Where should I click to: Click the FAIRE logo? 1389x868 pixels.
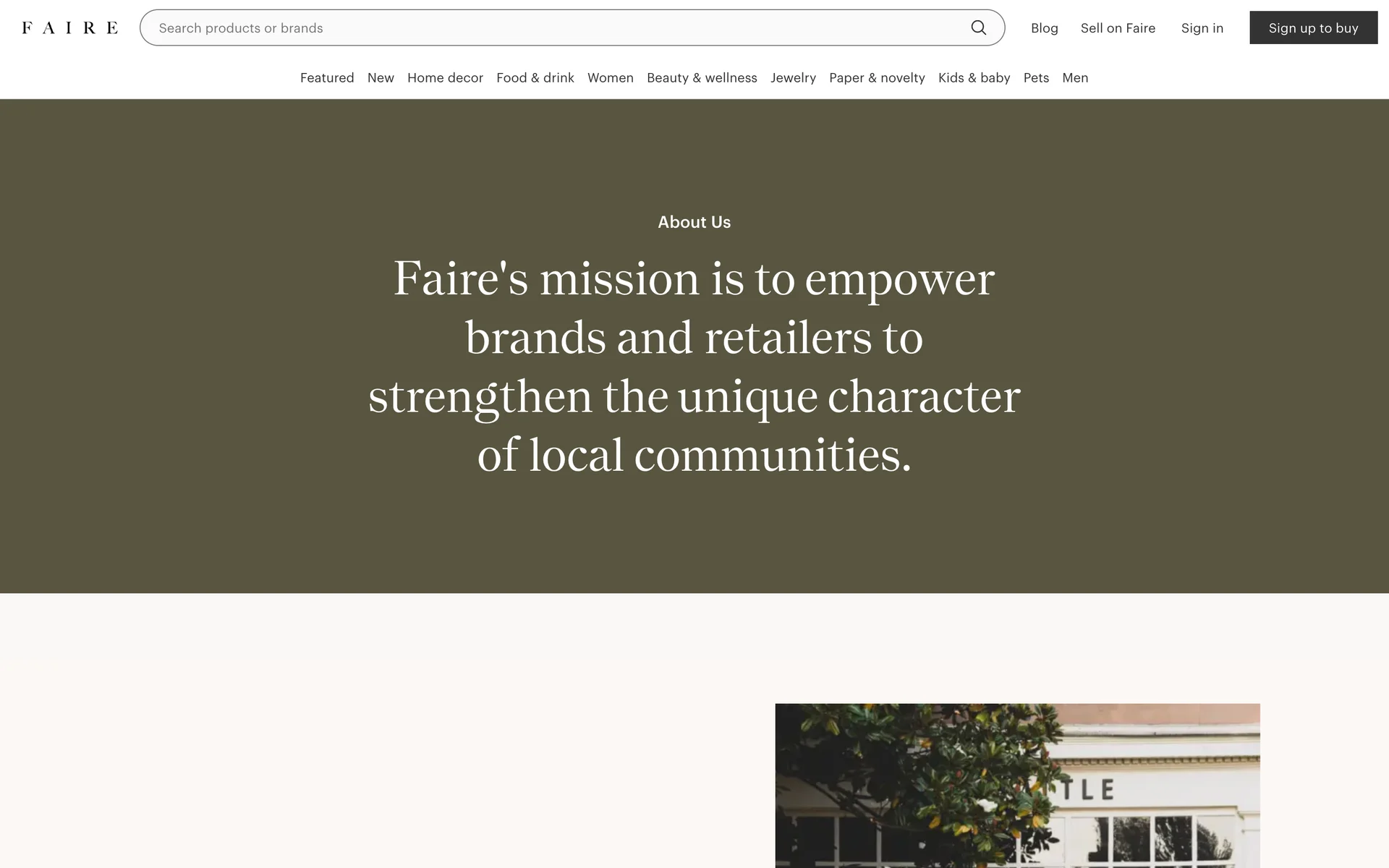coord(70,27)
